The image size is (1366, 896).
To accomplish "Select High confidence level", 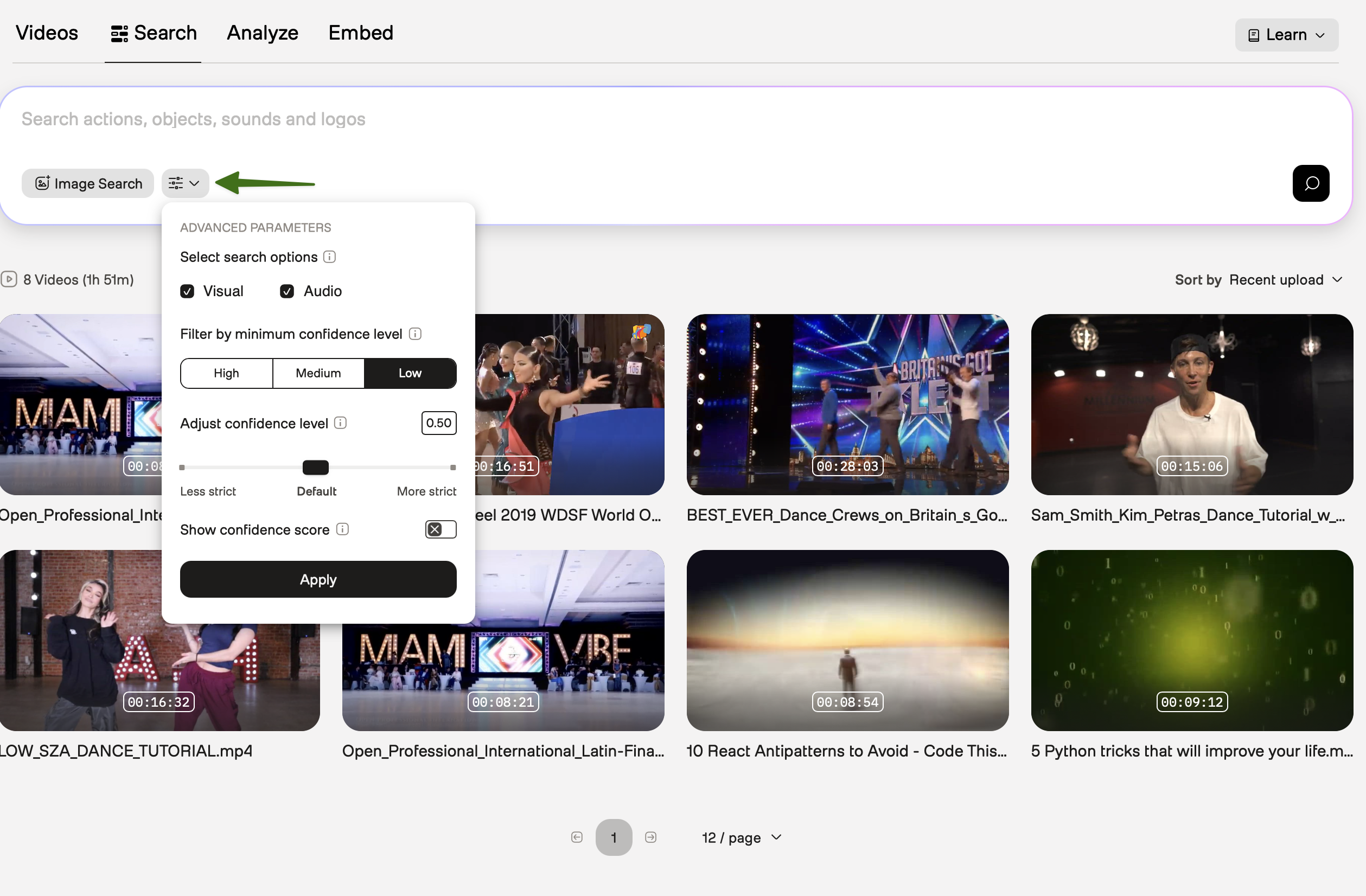I will tap(226, 373).
